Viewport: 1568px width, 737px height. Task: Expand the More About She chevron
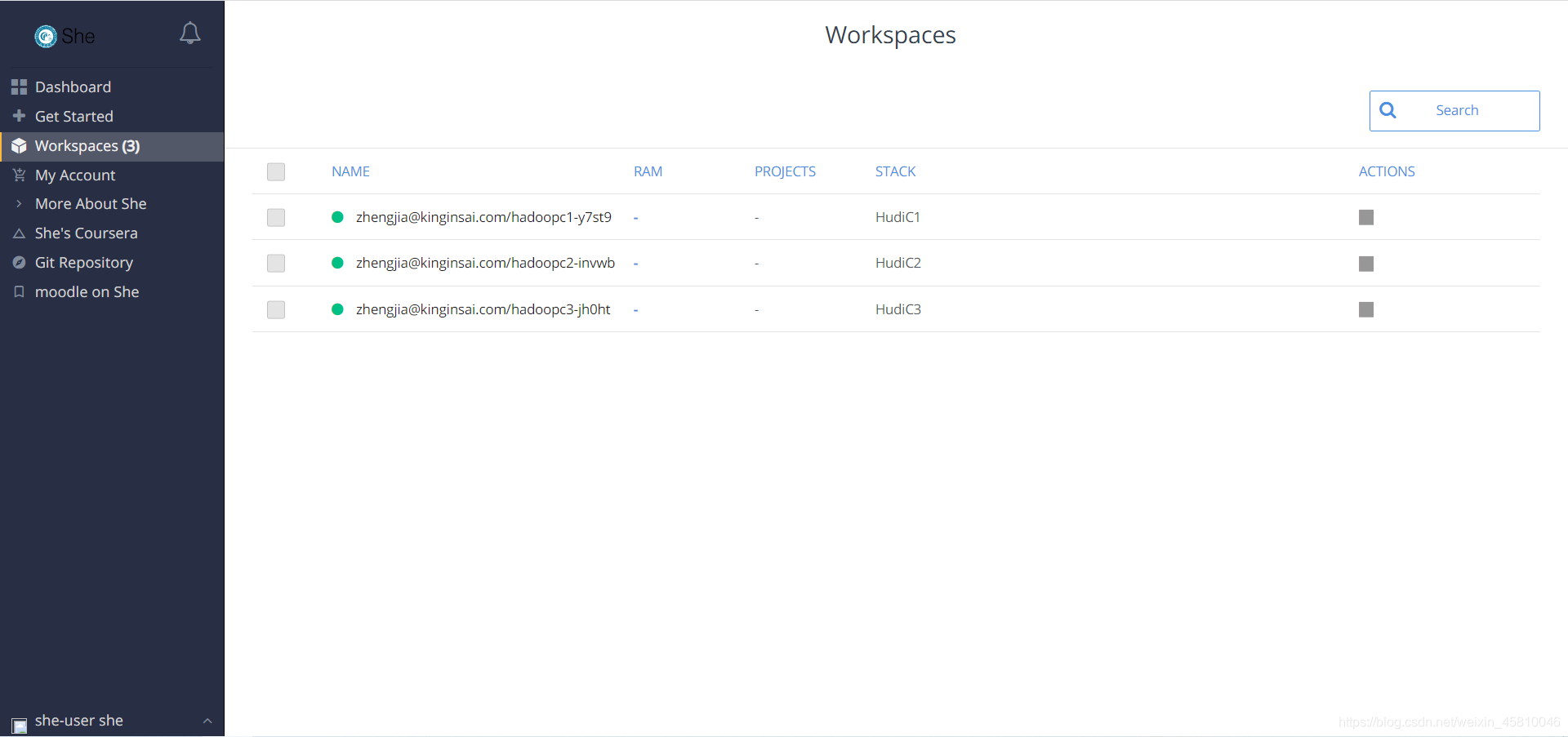[19, 204]
